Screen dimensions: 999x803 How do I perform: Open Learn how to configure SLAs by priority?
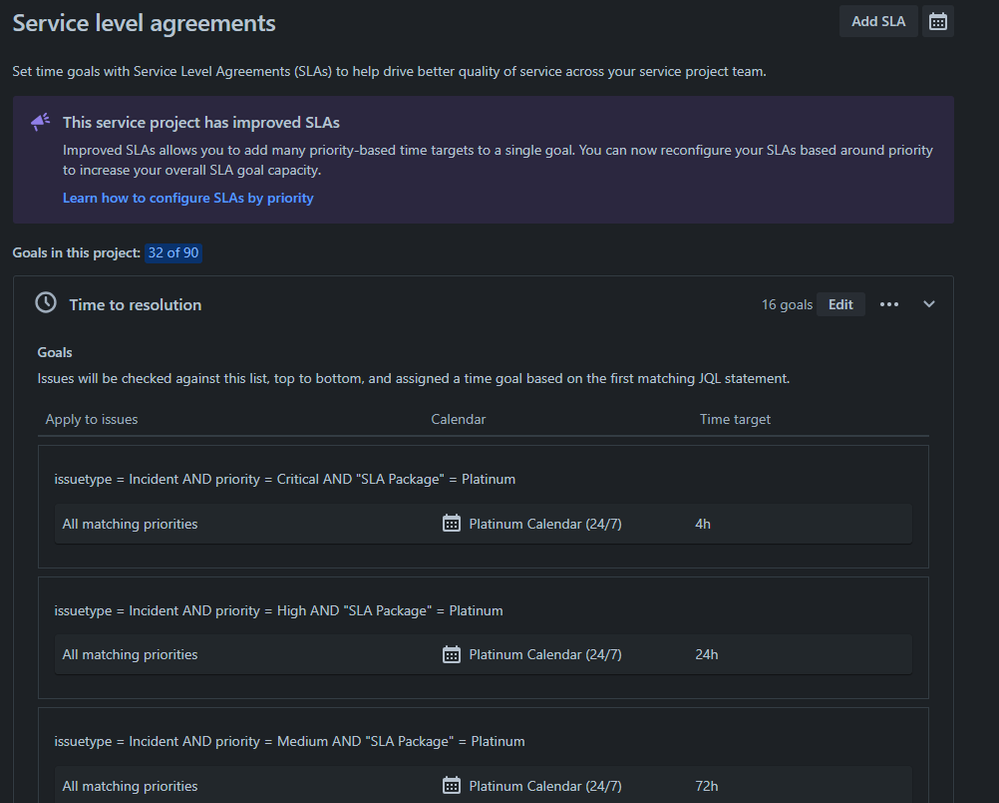[188, 198]
